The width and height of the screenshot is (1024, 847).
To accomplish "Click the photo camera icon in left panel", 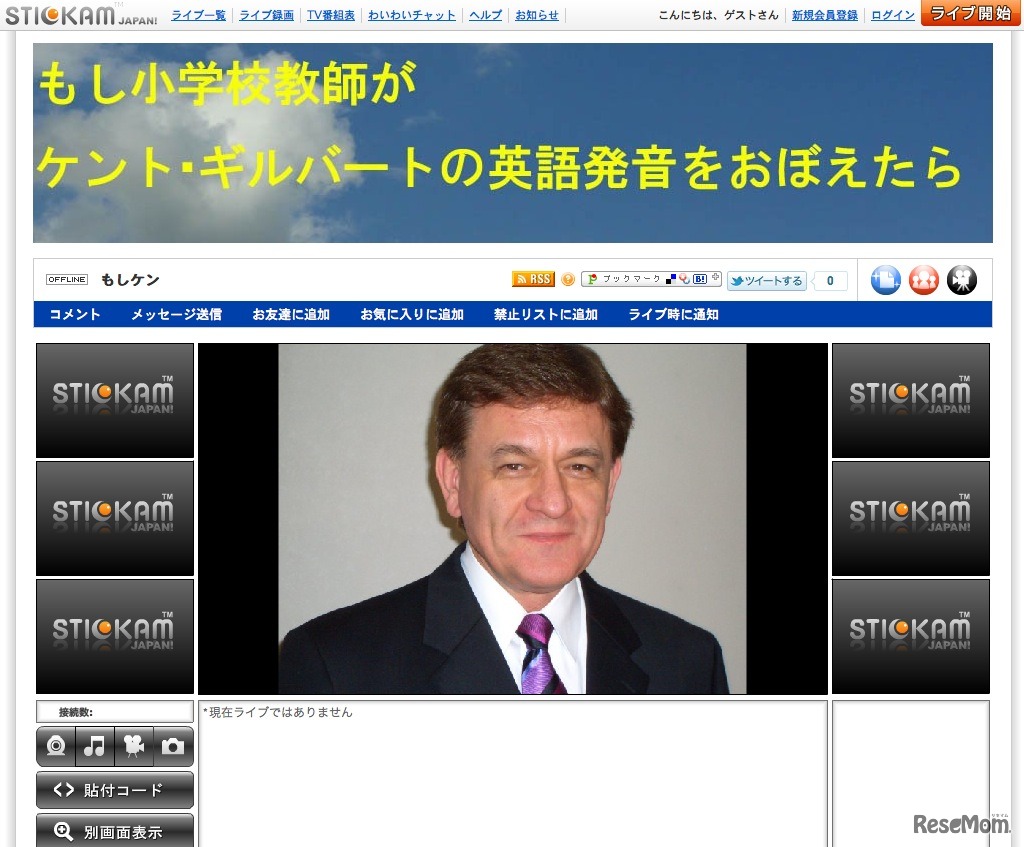I will coord(174,747).
